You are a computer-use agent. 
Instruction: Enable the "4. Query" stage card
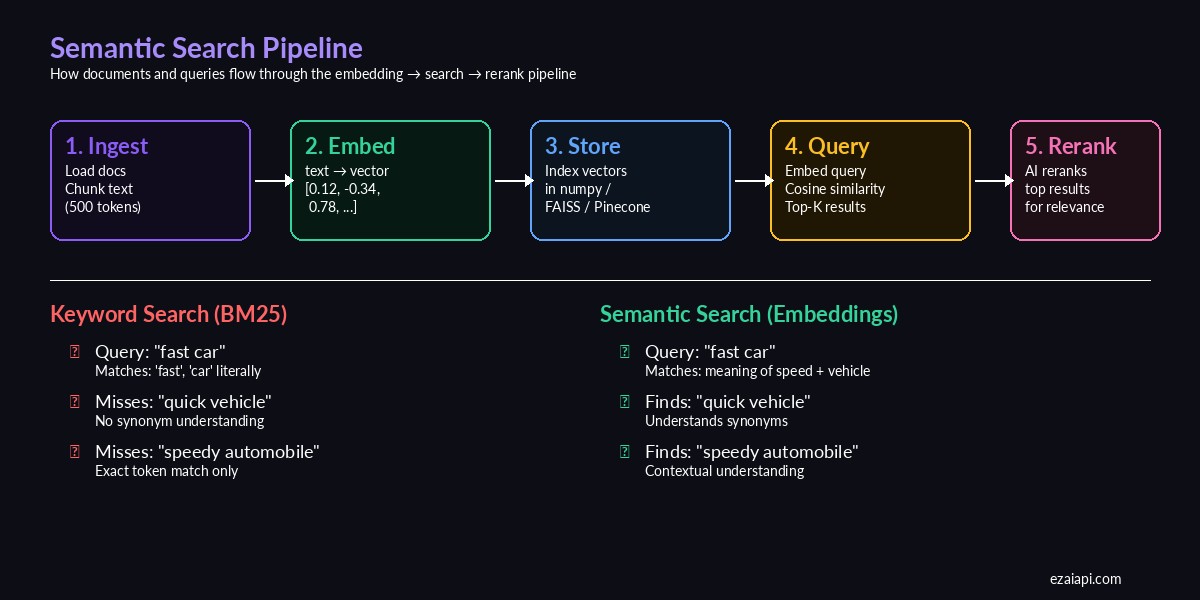tap(870, 180)
